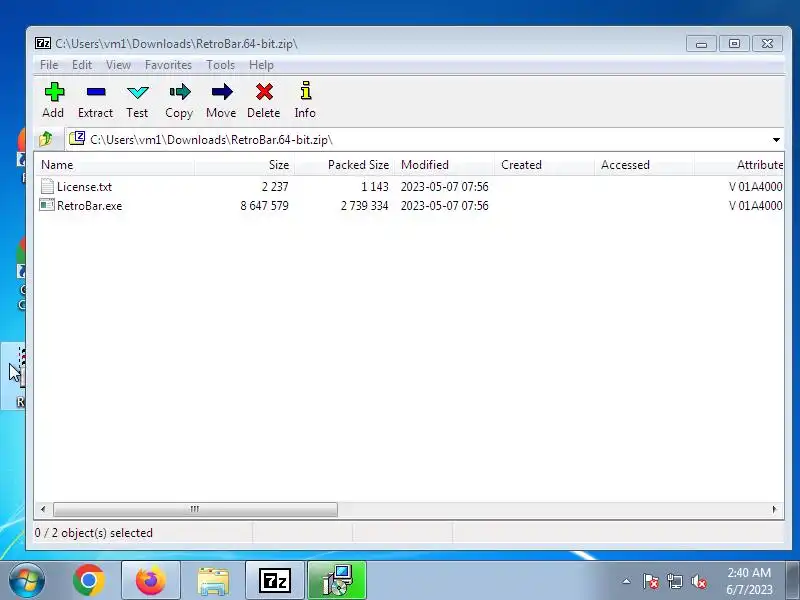The image size is (800, 600).
Task: Open Windows Explorer from the taskbar
Action: [x=213, y=581]
